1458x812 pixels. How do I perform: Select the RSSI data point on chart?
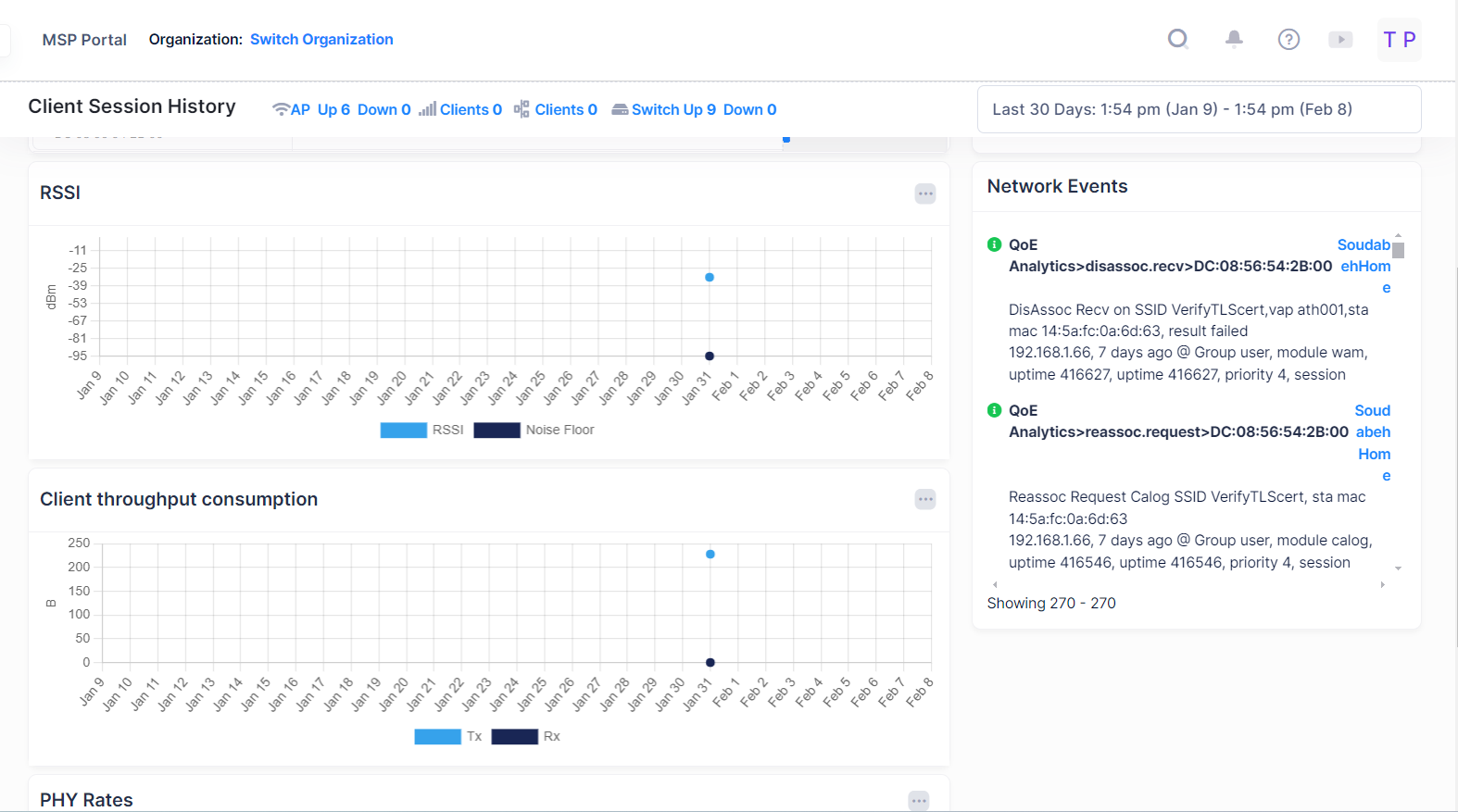point(710,277)
